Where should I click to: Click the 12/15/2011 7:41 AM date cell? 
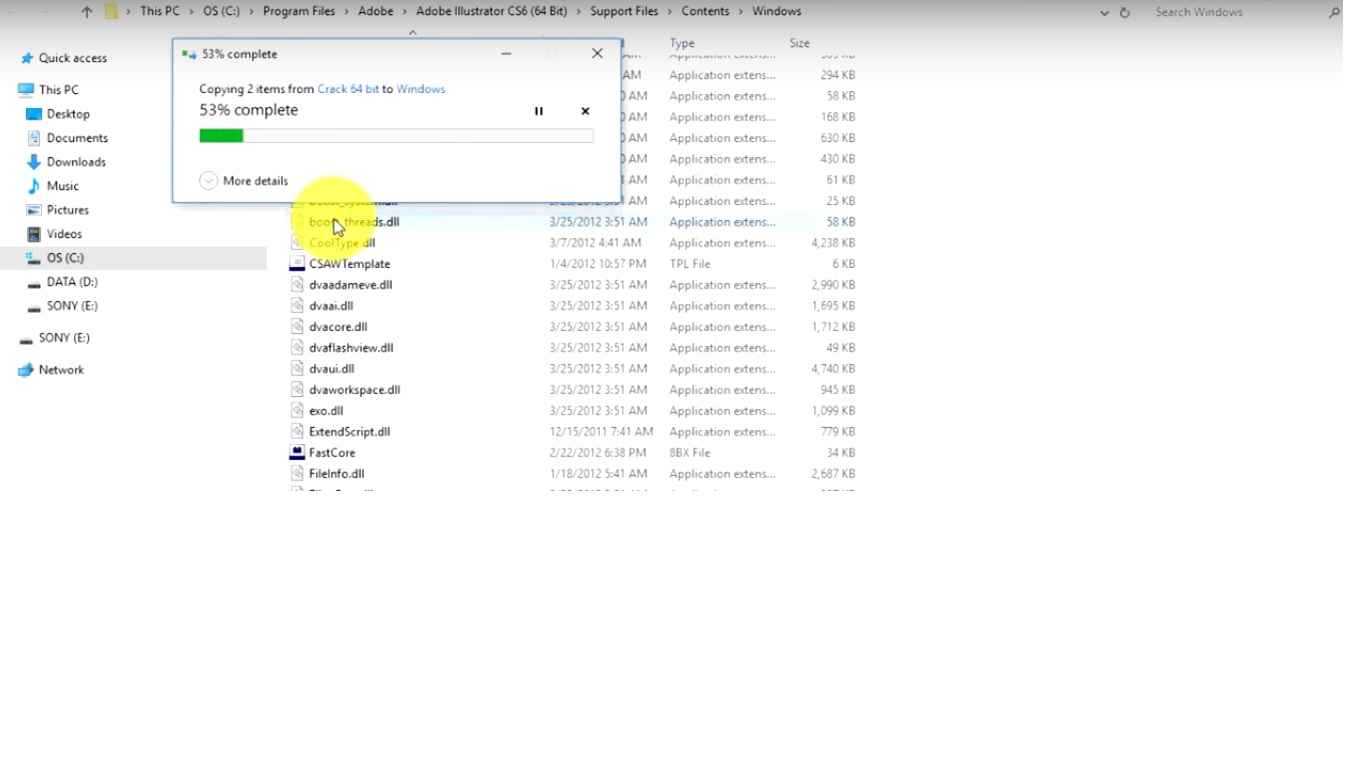[x=601, y=432]
